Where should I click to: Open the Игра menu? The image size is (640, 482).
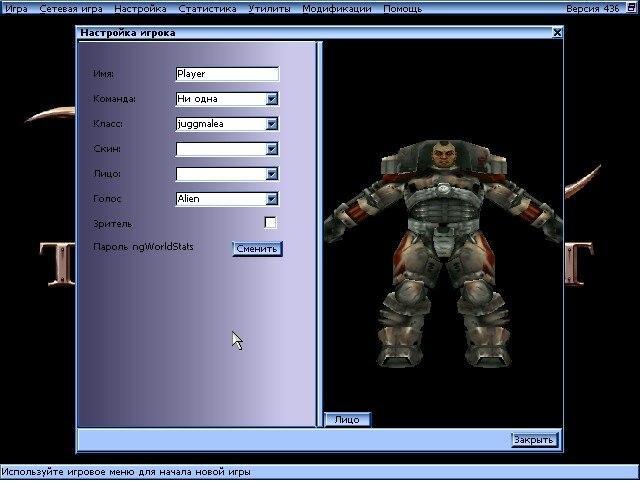[x=16, y=8]
